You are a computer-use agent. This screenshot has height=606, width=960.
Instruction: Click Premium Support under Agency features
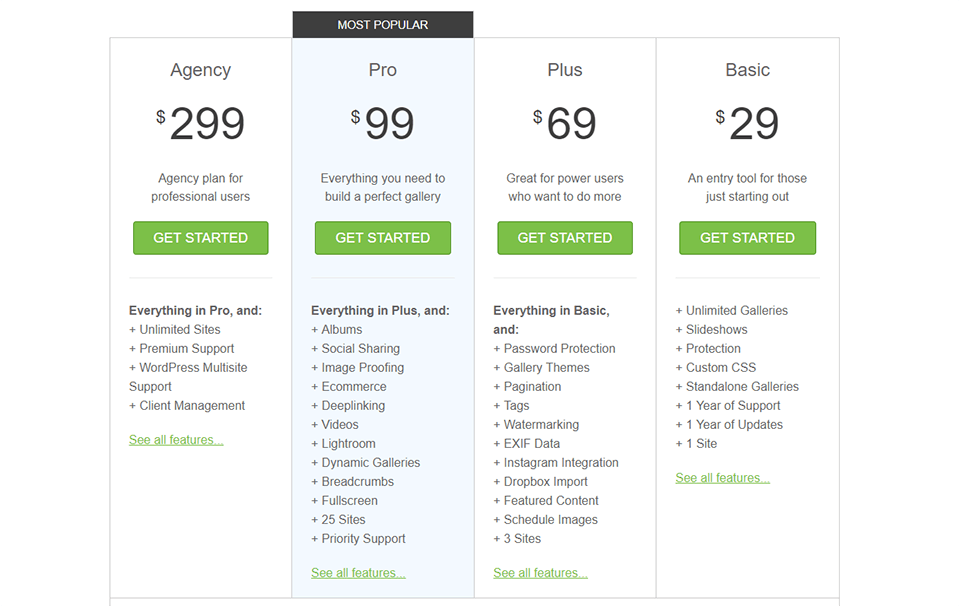(186, 348)
